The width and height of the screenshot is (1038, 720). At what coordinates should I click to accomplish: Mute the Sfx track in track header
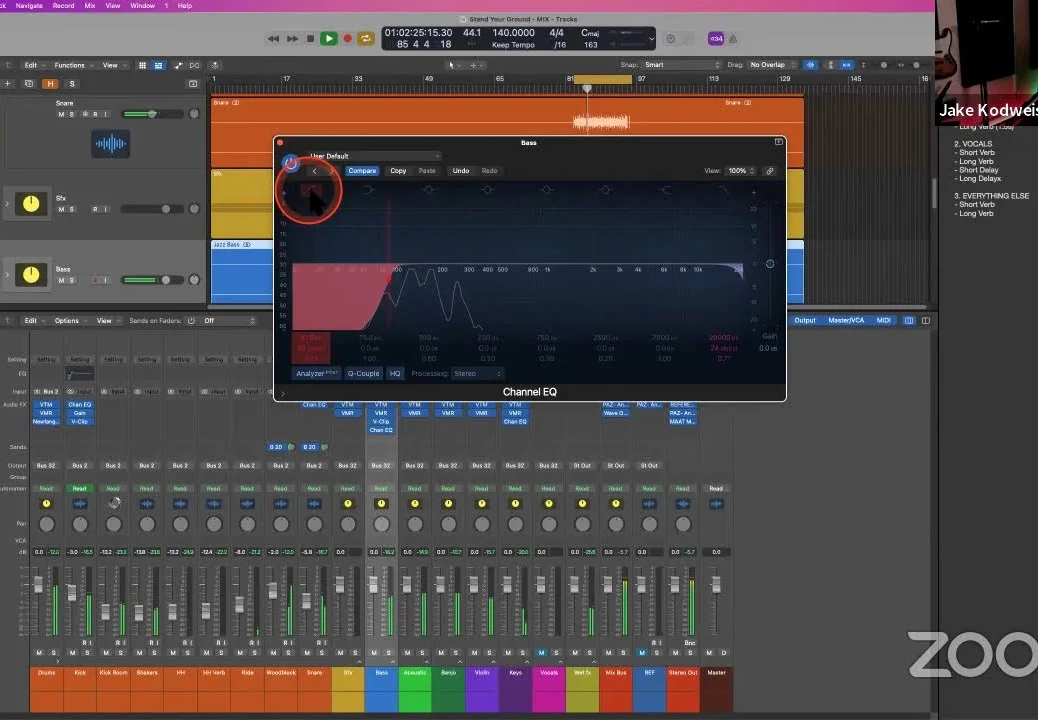coord(61,209)
